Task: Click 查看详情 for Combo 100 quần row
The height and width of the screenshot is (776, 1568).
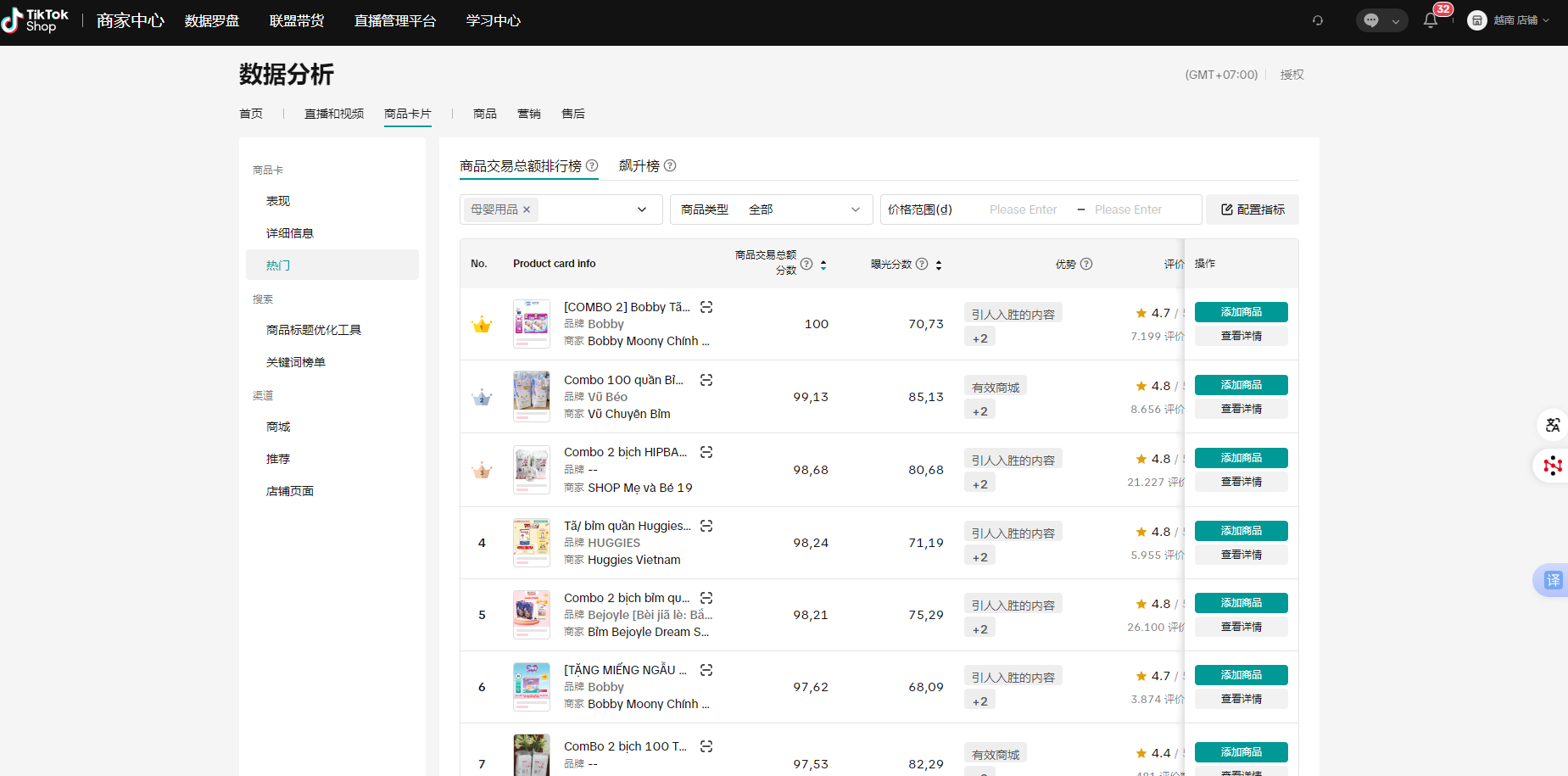Action: pos(1242,409)
